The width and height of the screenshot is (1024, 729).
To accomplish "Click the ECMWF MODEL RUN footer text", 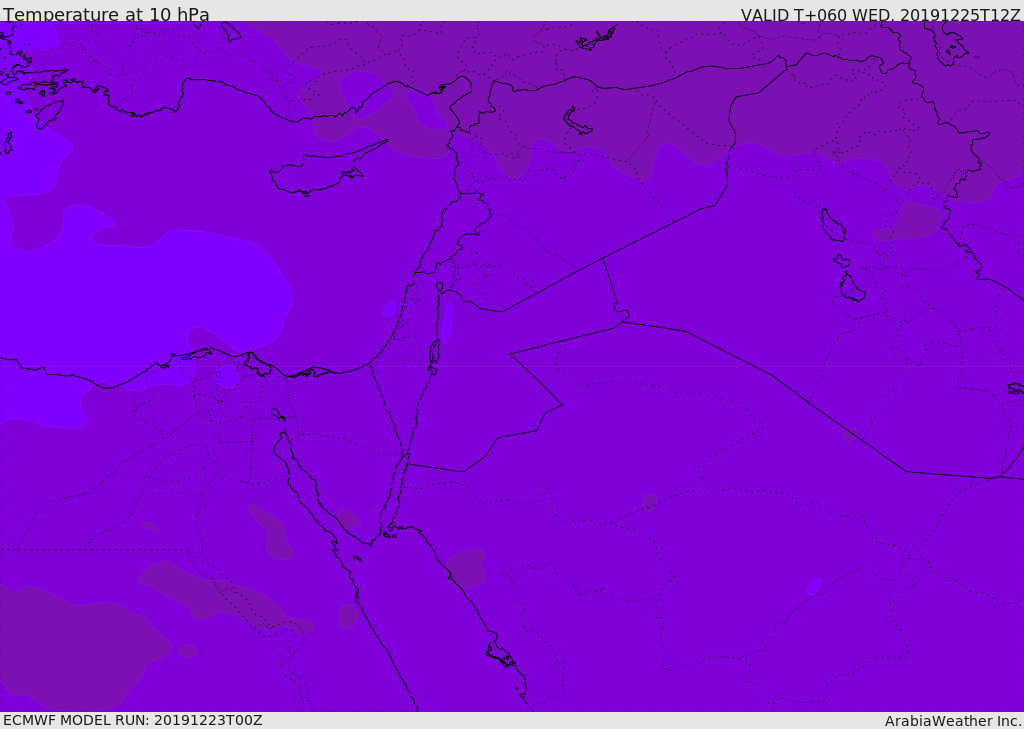I will [x=133, y=720].
